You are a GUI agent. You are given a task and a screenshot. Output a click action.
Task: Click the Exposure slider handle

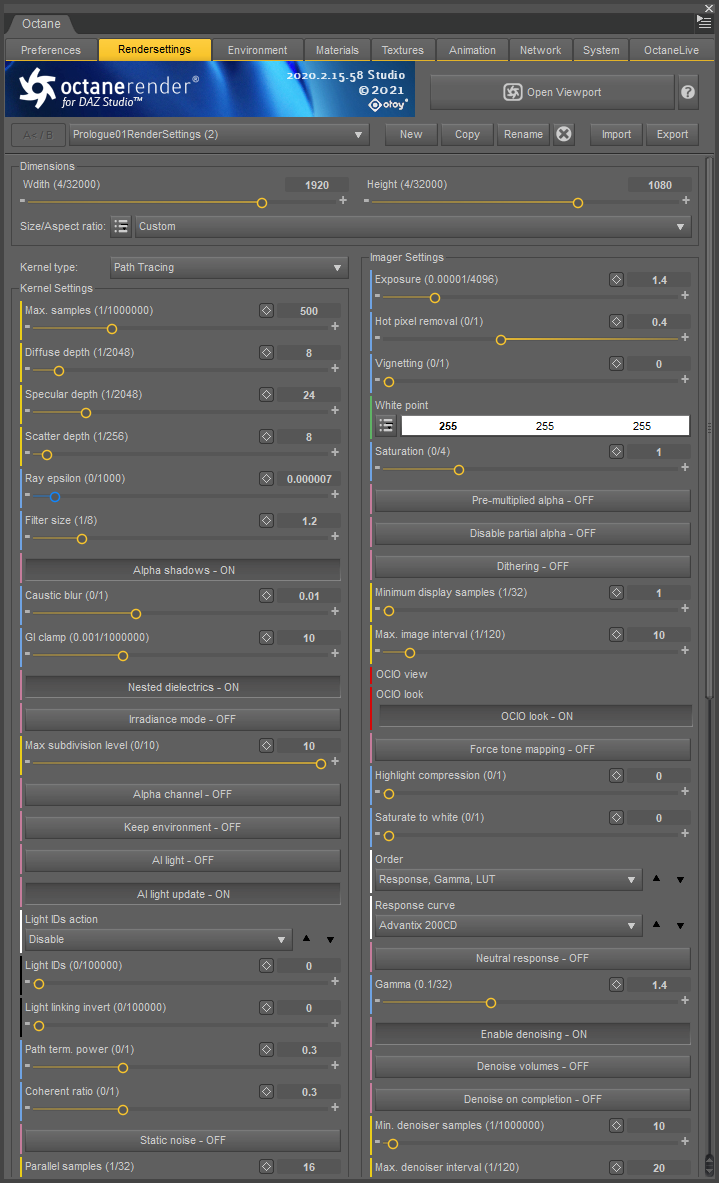click(x=435, y=298)
